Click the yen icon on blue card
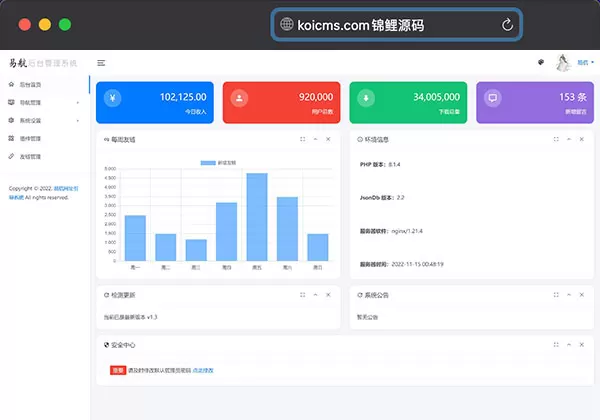 coord(112,98)
